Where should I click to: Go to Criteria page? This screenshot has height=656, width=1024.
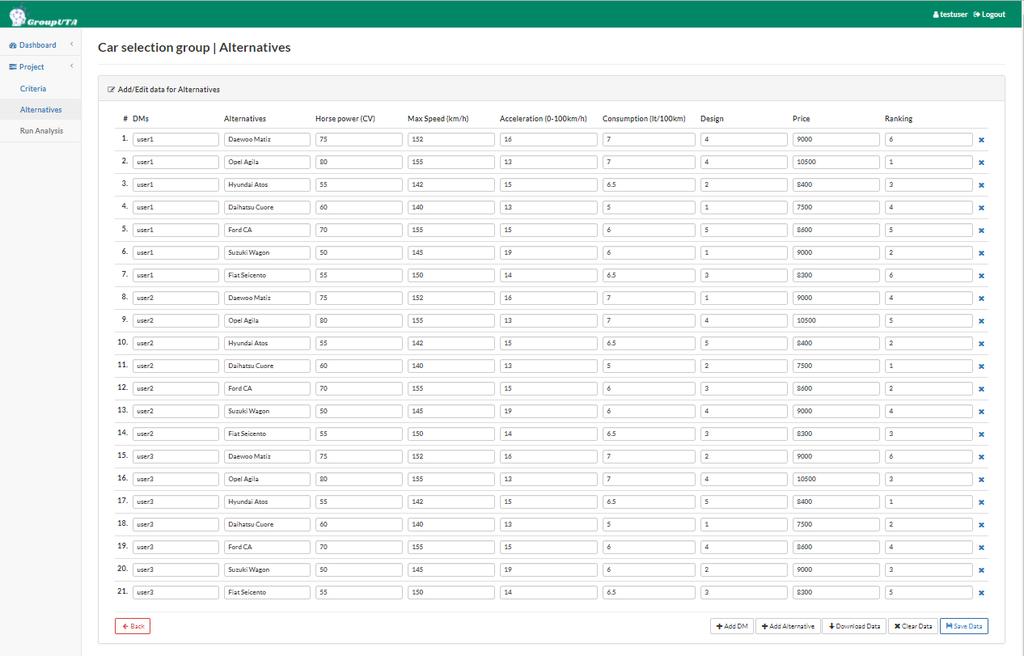coord(33,88)
